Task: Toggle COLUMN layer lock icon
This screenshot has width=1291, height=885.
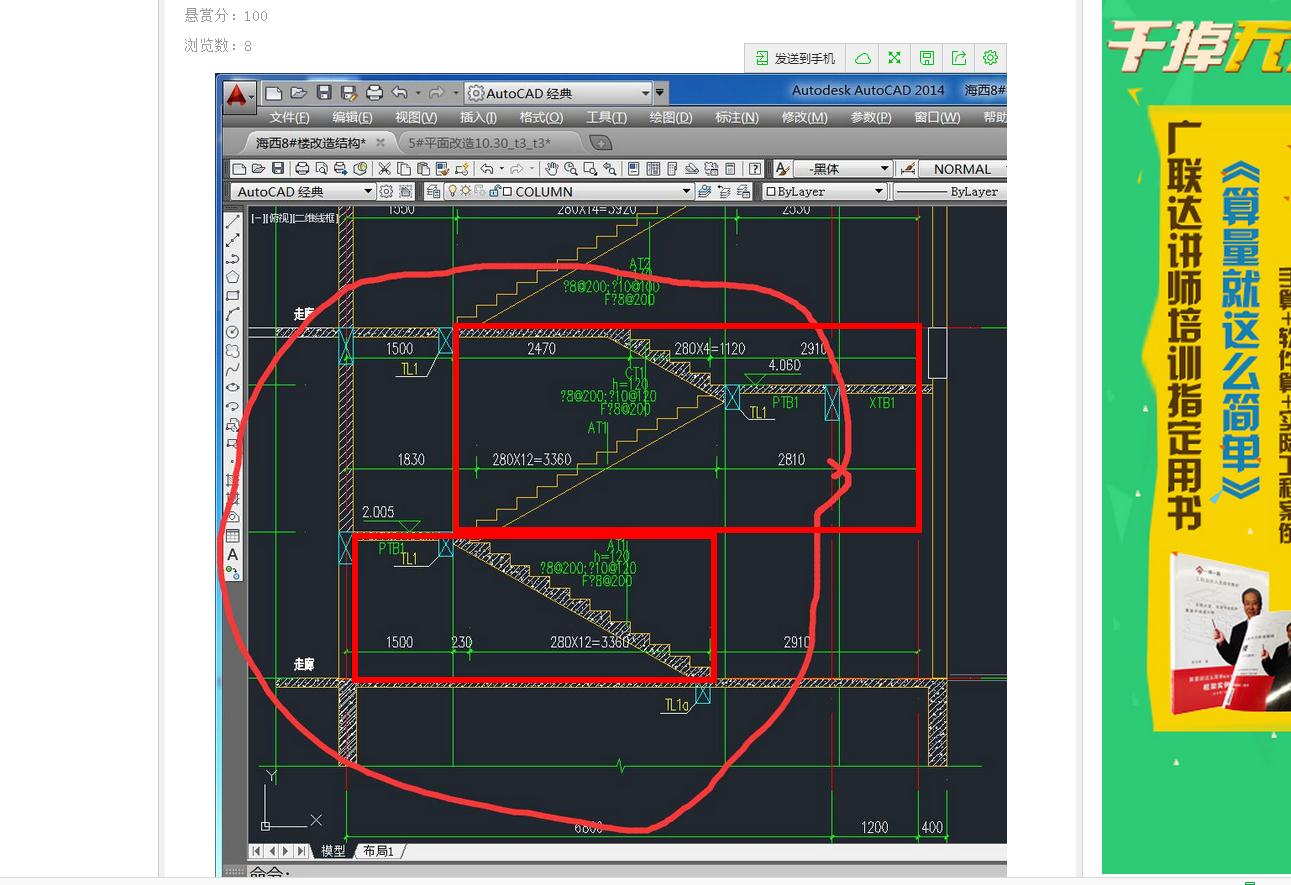Action: click(493, 191)
